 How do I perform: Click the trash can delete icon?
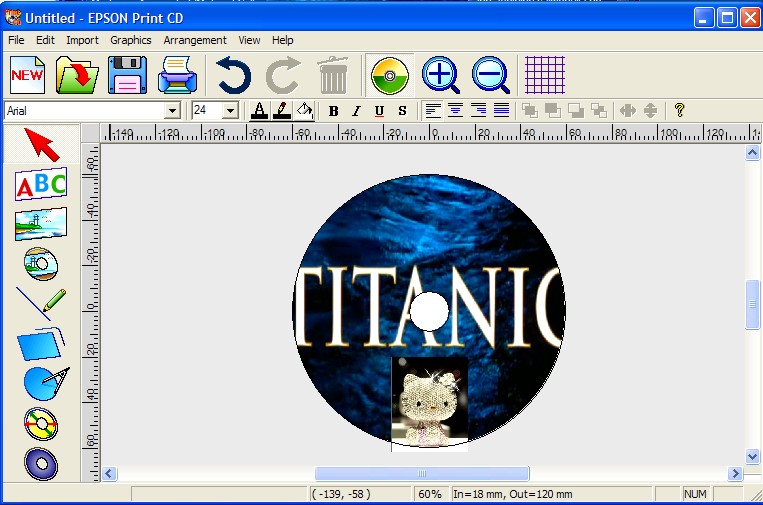pos(333,75)
